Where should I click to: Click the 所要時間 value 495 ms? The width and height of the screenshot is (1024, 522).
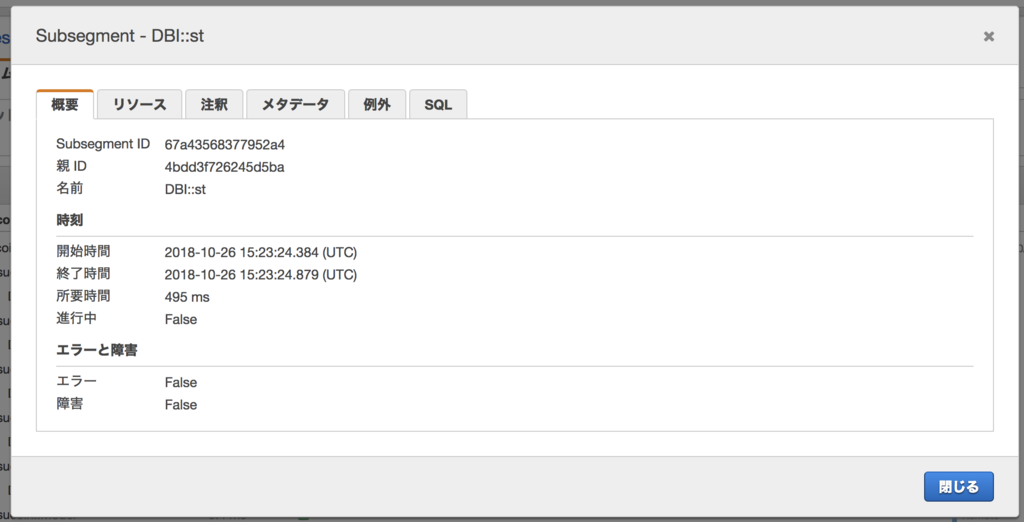(x=187, y=297)
